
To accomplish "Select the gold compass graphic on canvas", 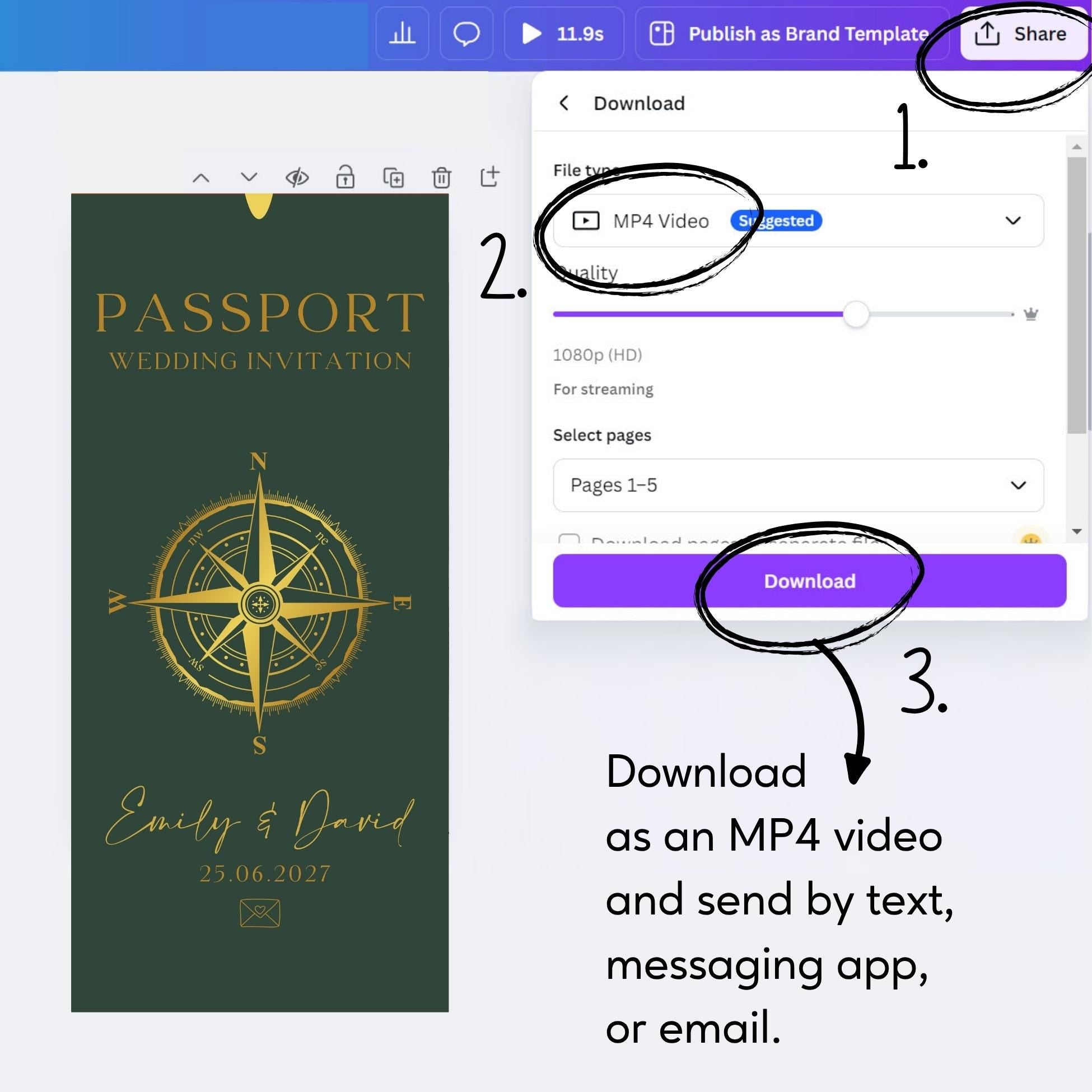I will (259, 604).
